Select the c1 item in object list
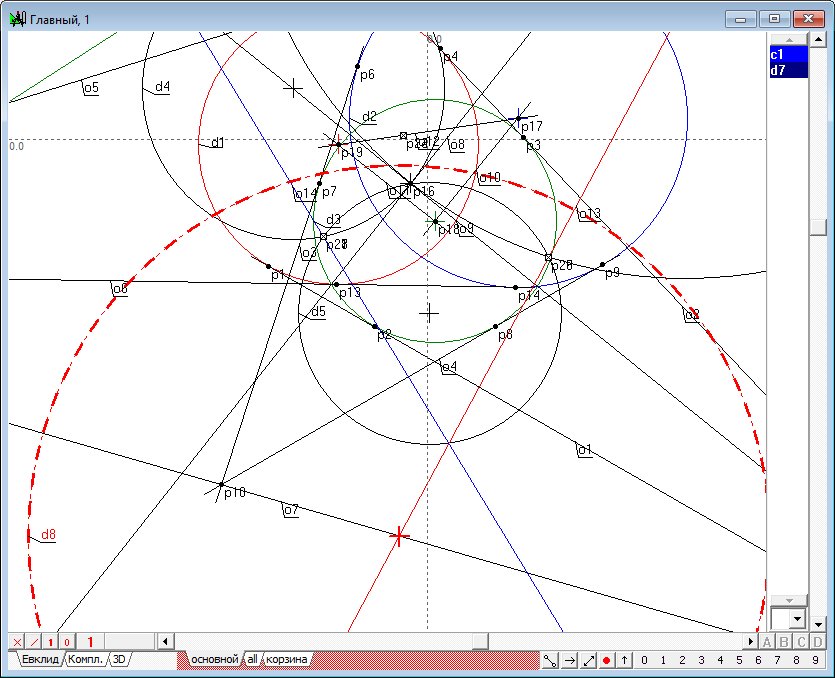This screenshot has width=835, height=678. (789, 54)
